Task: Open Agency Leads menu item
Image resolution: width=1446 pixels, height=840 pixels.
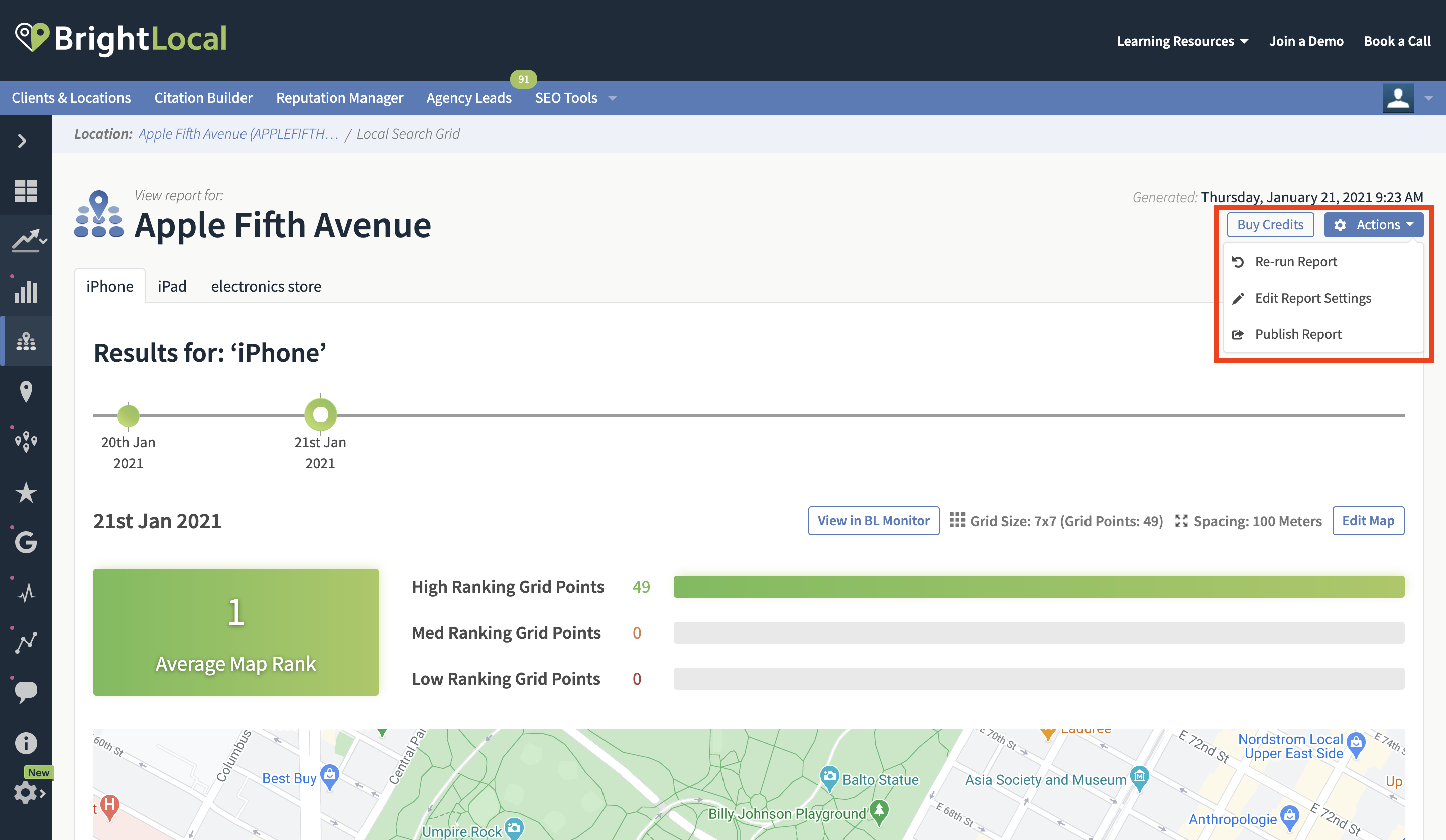Action: click(469, 98)
